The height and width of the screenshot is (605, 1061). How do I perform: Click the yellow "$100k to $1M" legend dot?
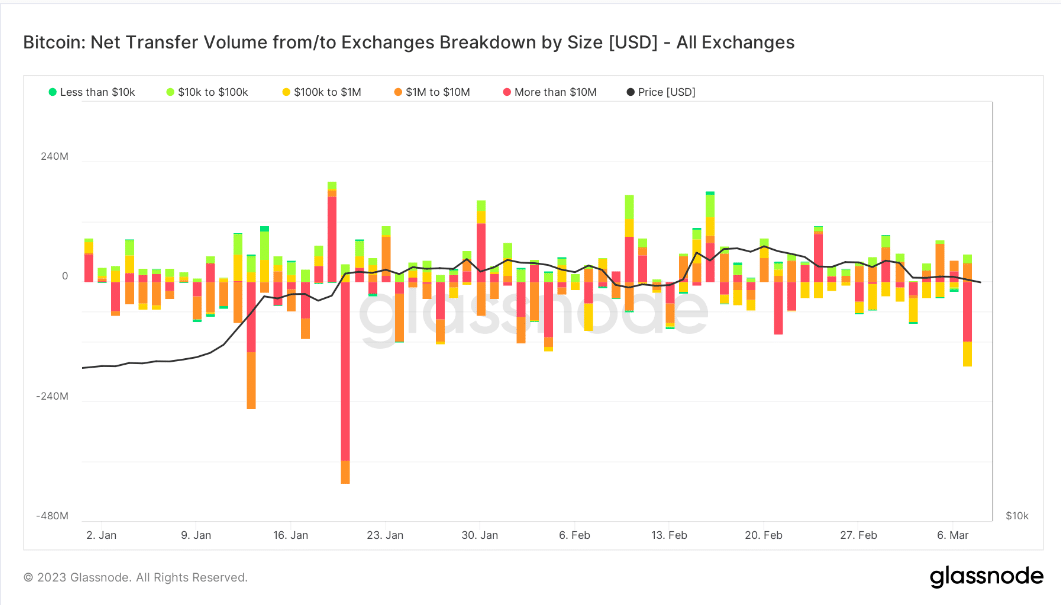[x=285, y=92]
